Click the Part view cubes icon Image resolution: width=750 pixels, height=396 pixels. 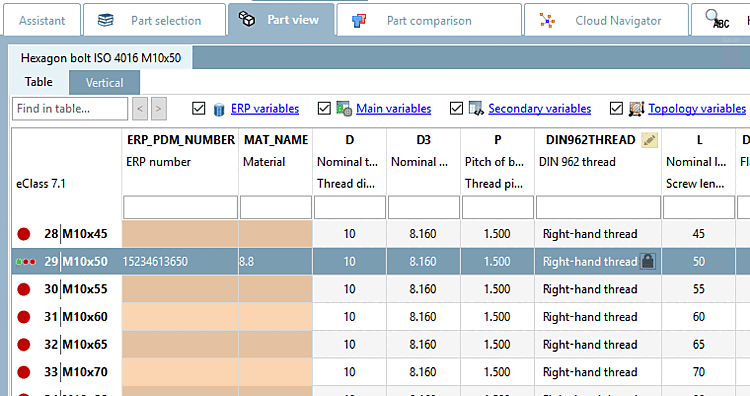point(247,19)
